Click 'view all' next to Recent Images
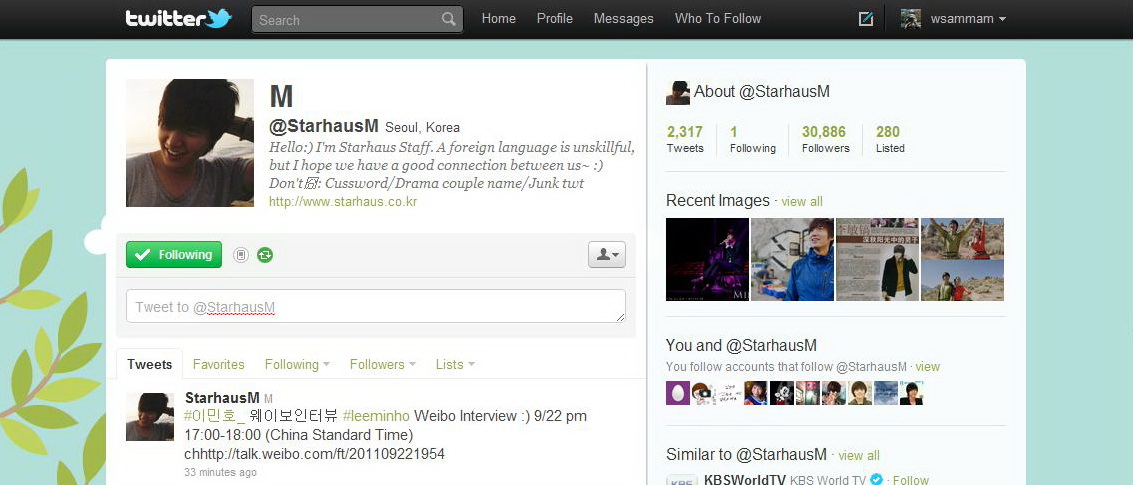Viewport: 1133px width, 485px height. click(x=802, y=202)
